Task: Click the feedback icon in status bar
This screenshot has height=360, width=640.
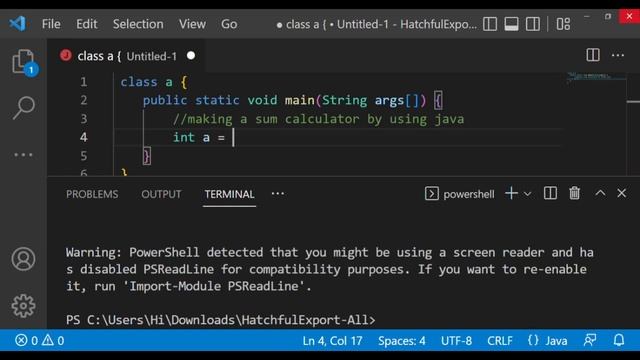Action: point(590,340)
